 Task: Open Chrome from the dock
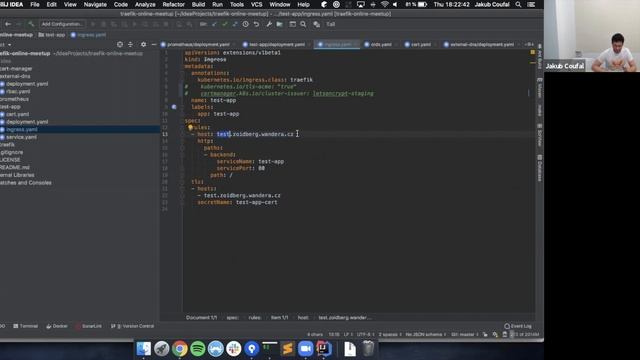pyautogui.click(x=180, y=349)
